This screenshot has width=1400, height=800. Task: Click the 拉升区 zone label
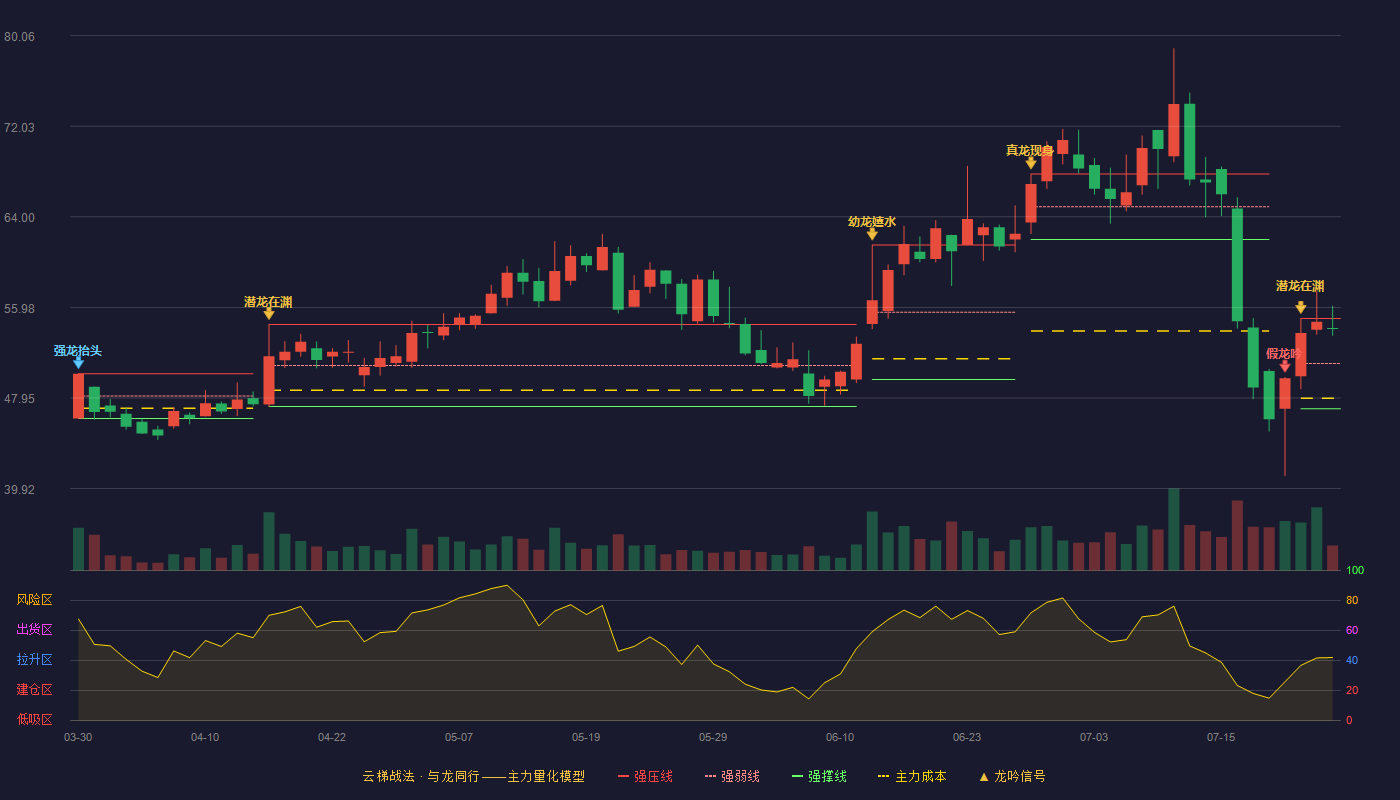[x=34, y=660]
